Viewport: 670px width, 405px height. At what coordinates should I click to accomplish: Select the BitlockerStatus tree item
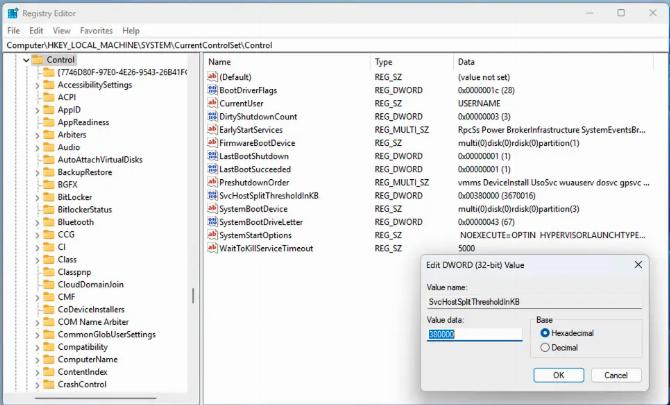click(85, 210)
